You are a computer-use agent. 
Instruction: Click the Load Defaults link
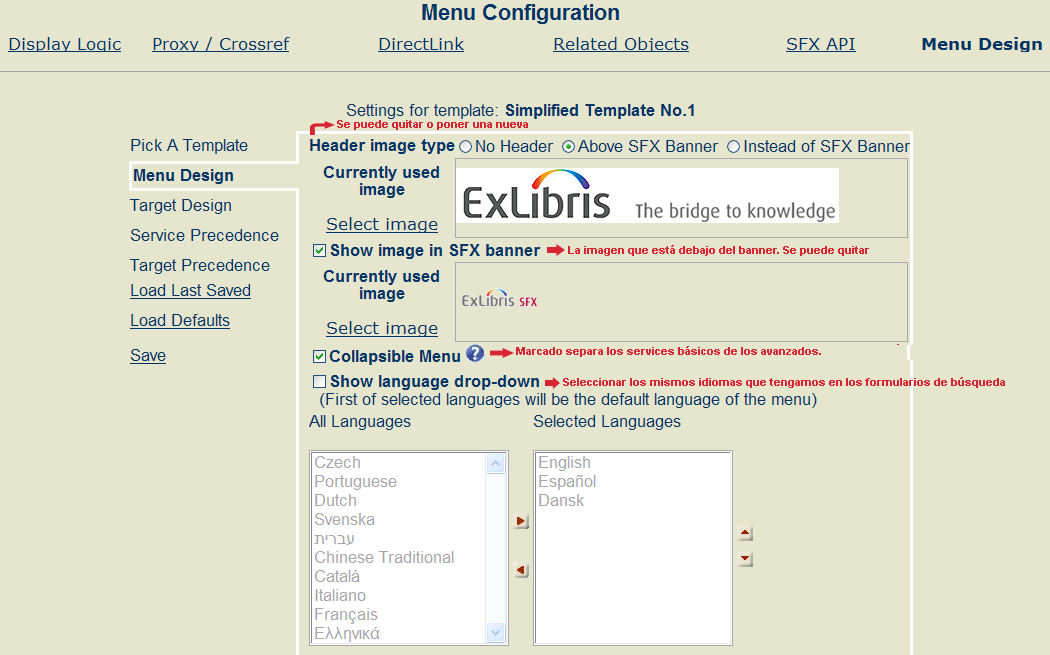pyautogui.click(x=179, y=321)
